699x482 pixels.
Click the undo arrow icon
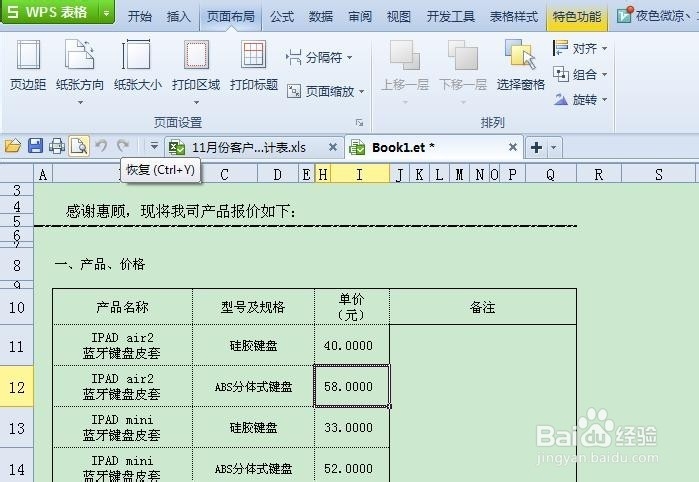pyautogui.click(x=102, y=146)
